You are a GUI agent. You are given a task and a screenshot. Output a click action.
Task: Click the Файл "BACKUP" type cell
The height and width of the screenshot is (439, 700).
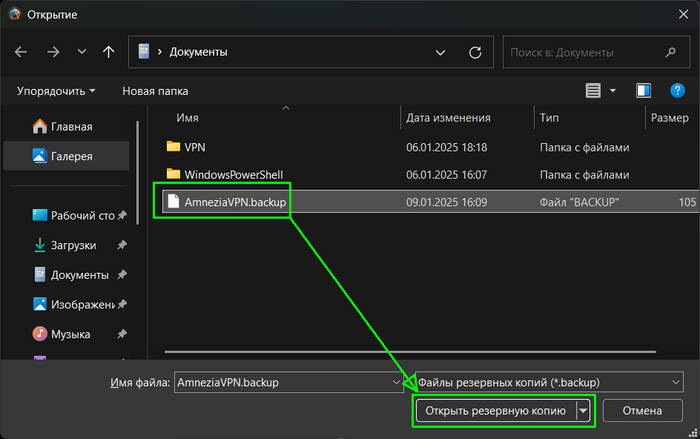tap(579, 202)
